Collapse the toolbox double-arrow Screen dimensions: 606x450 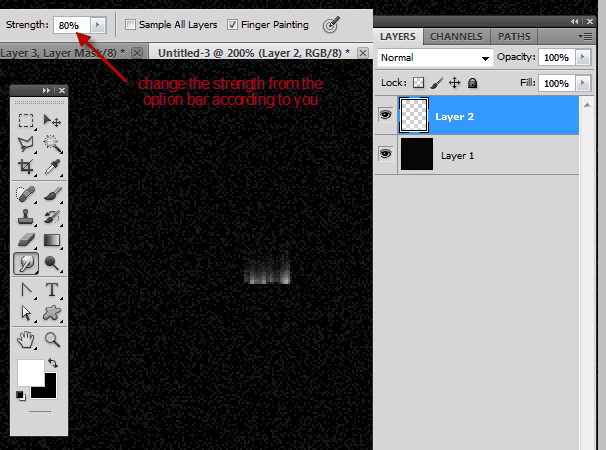[46, 90]
